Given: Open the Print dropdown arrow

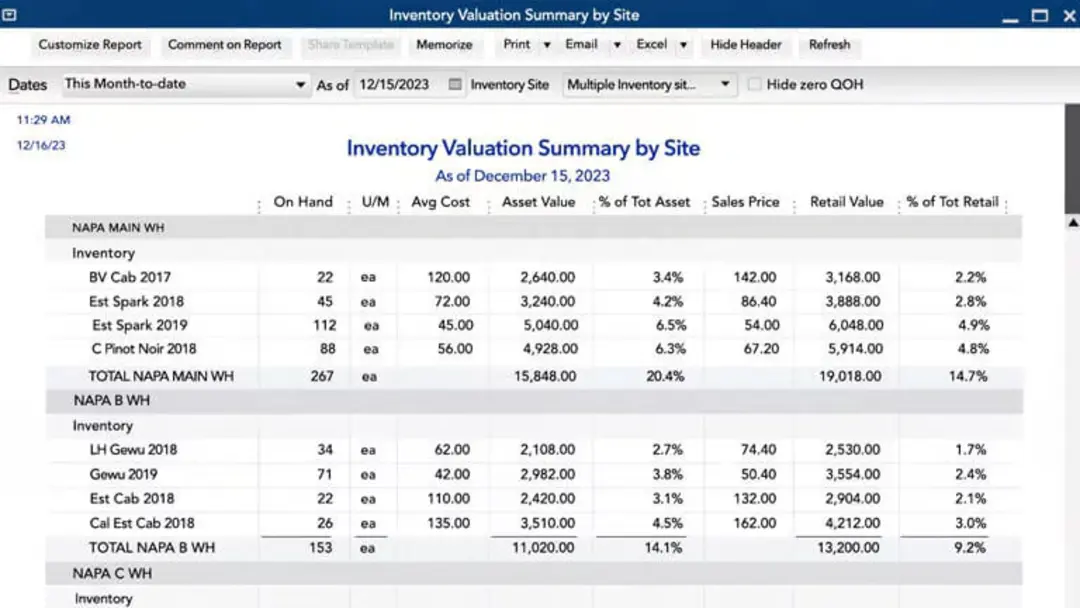Looking at the screenshot, I should click(x=547, y=45).
